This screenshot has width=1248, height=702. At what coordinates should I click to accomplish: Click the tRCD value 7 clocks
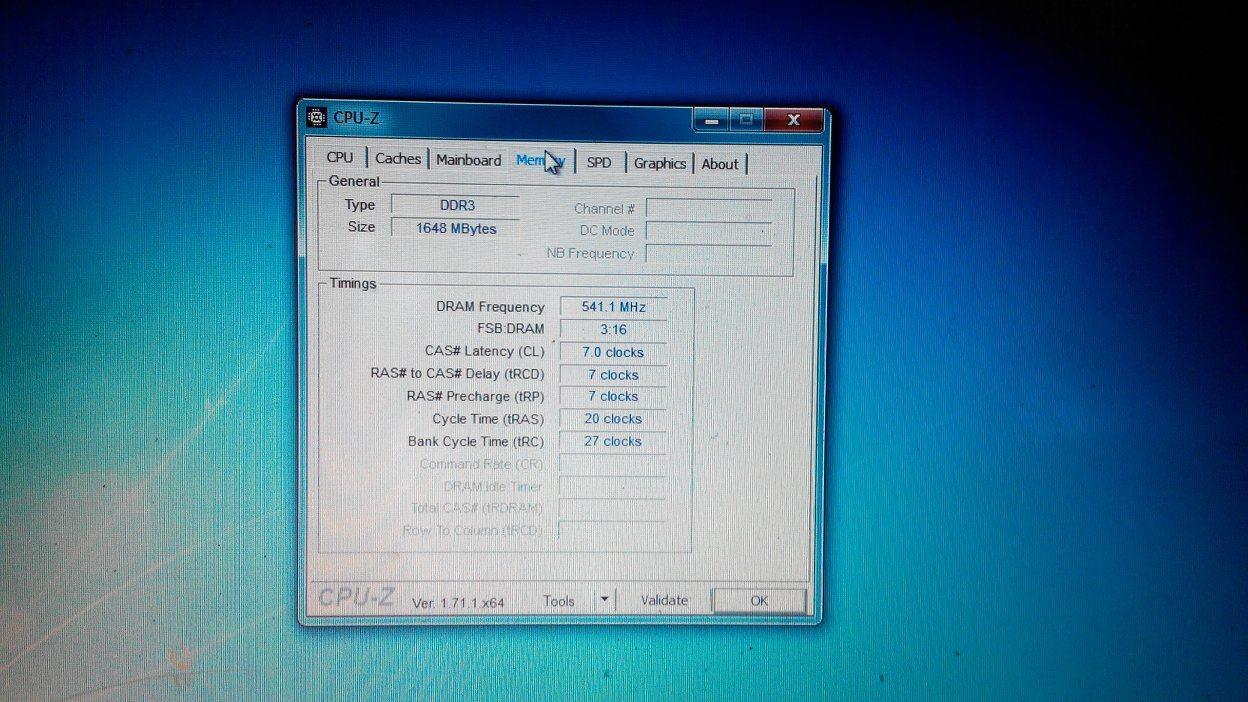(613, 374)
